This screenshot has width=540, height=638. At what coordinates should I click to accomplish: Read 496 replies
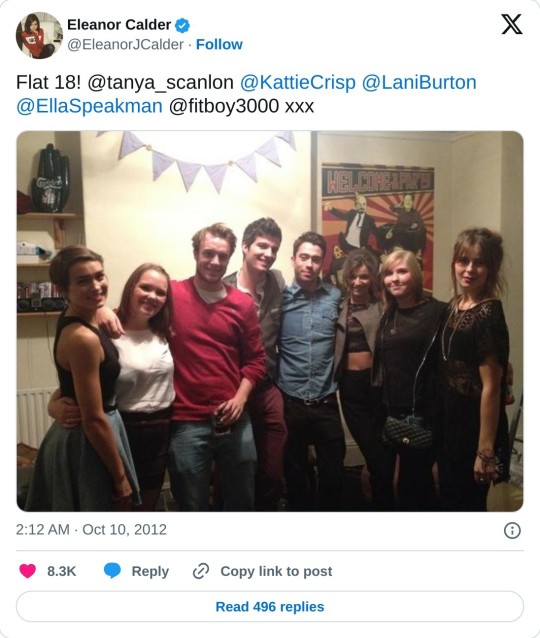click(x=270, y=607)
